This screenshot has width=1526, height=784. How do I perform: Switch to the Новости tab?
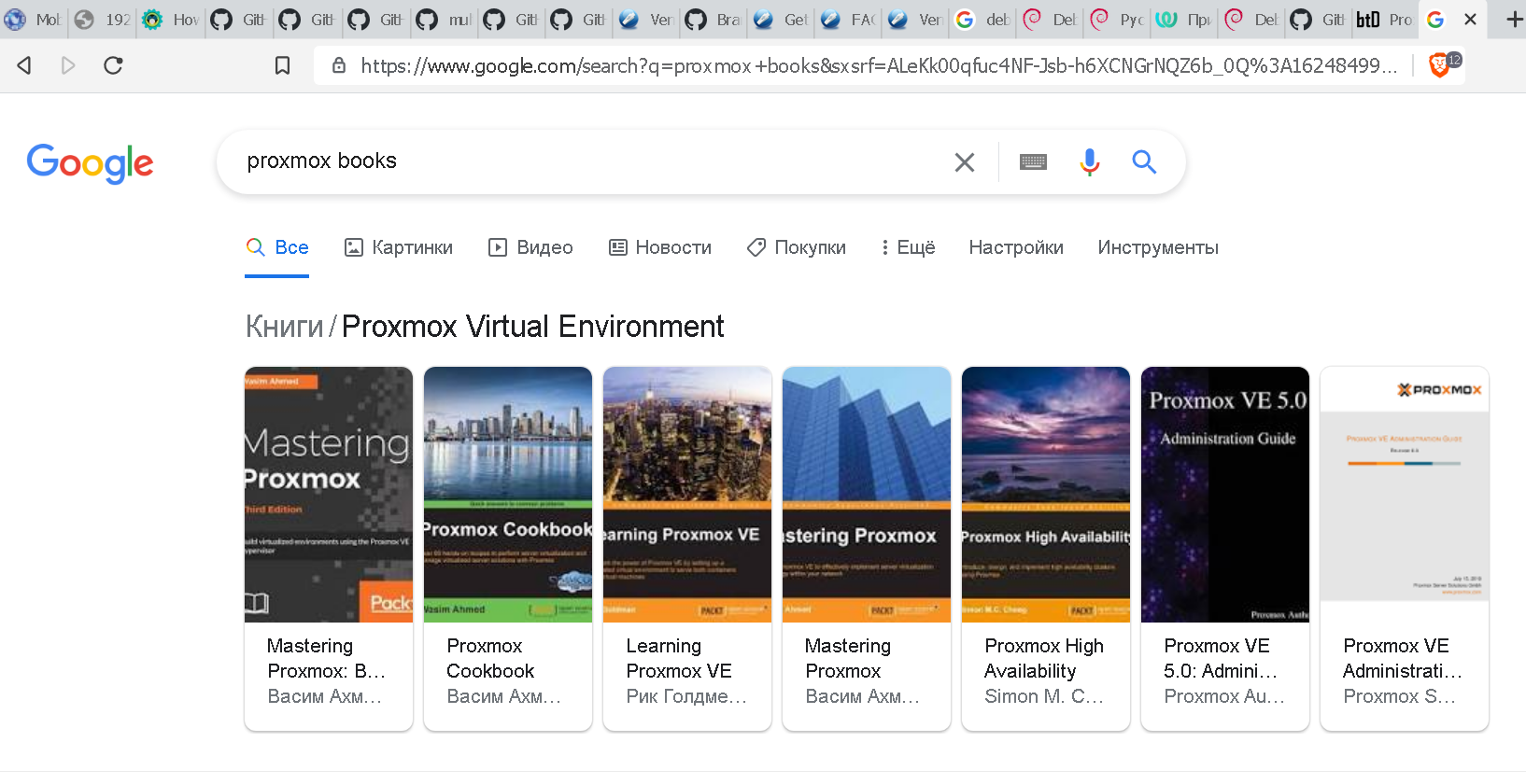click(x=660, y=247)
